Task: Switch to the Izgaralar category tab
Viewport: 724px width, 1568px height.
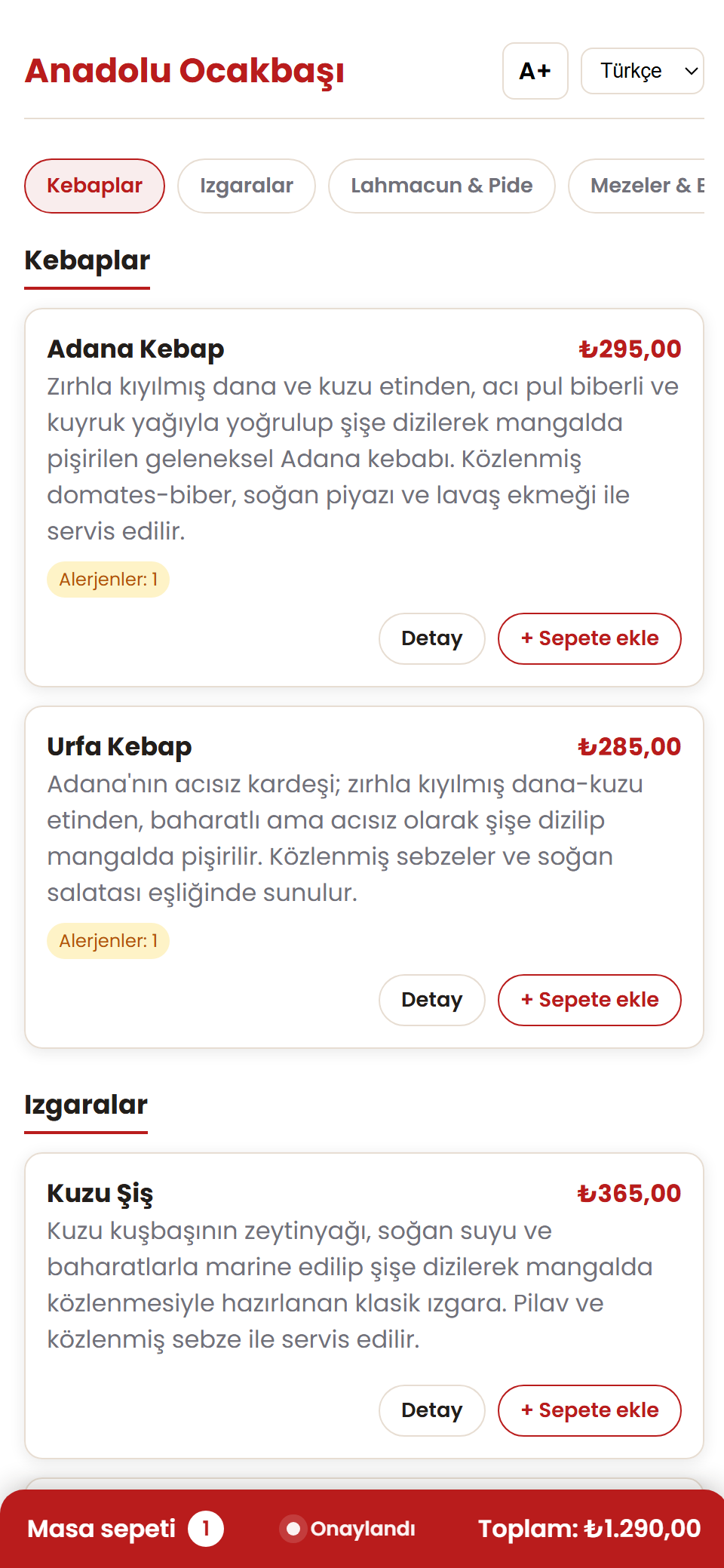Action: [247, 186]
